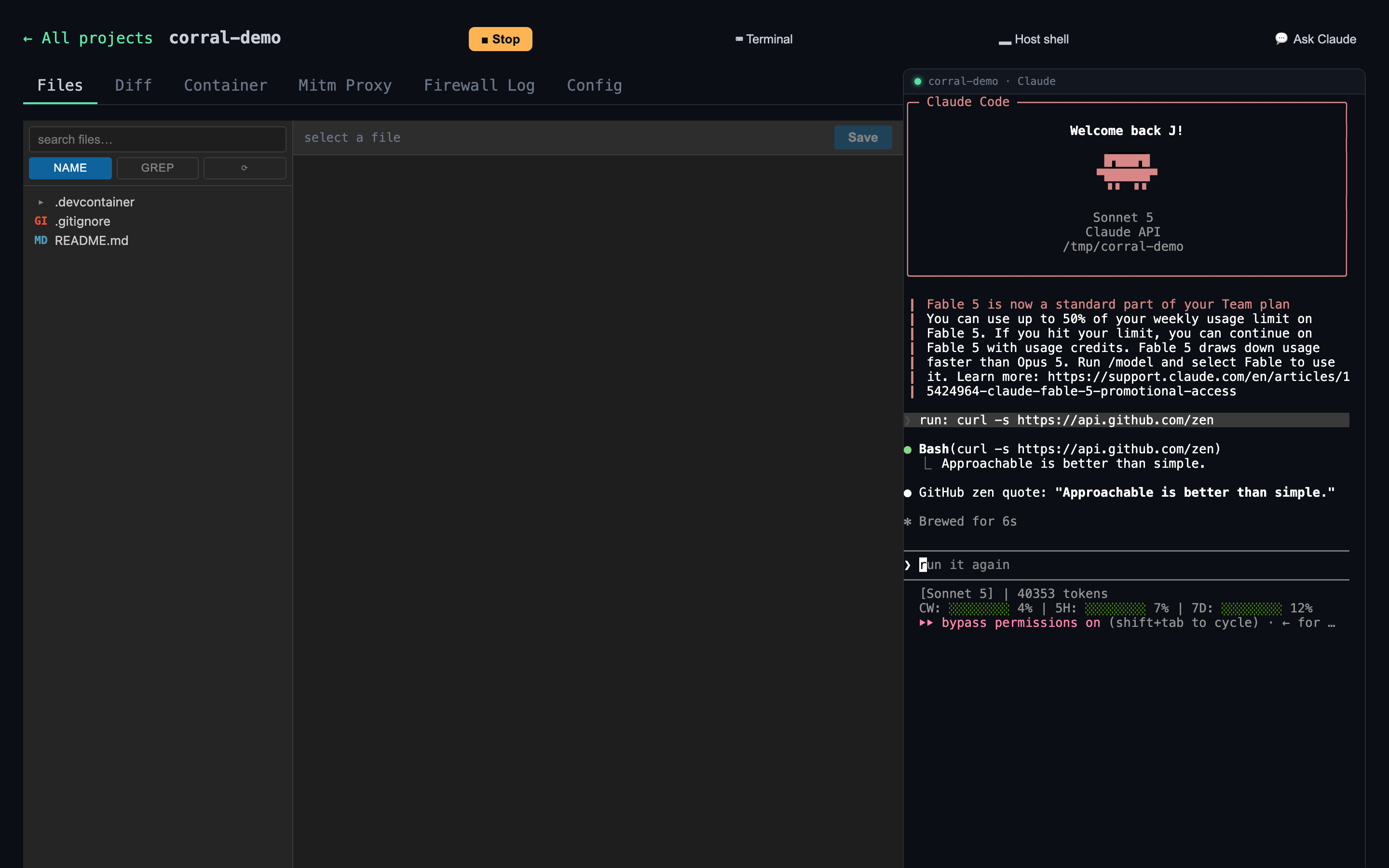Viewport: 1389px width, 868px height.
Task: Switch to the Files tab
Action: 60,85
